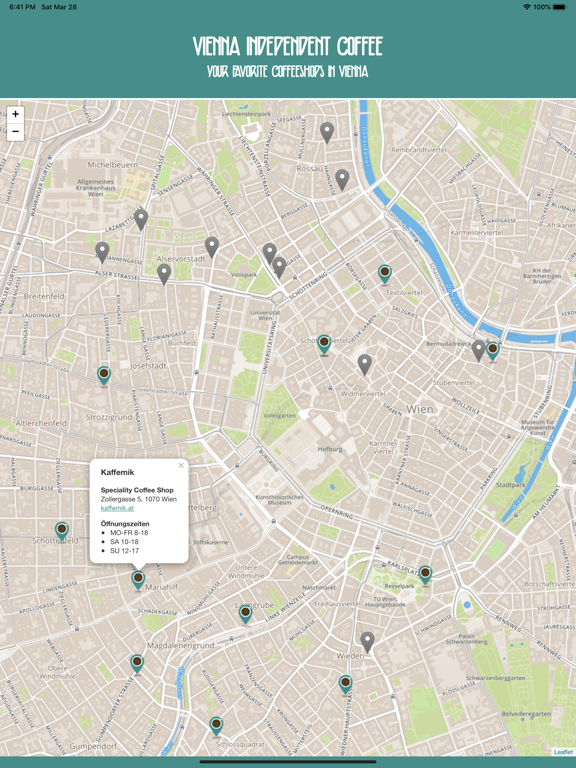Tap the battery indicator in status bar
The image size is (576, 768).
(559, 7)
